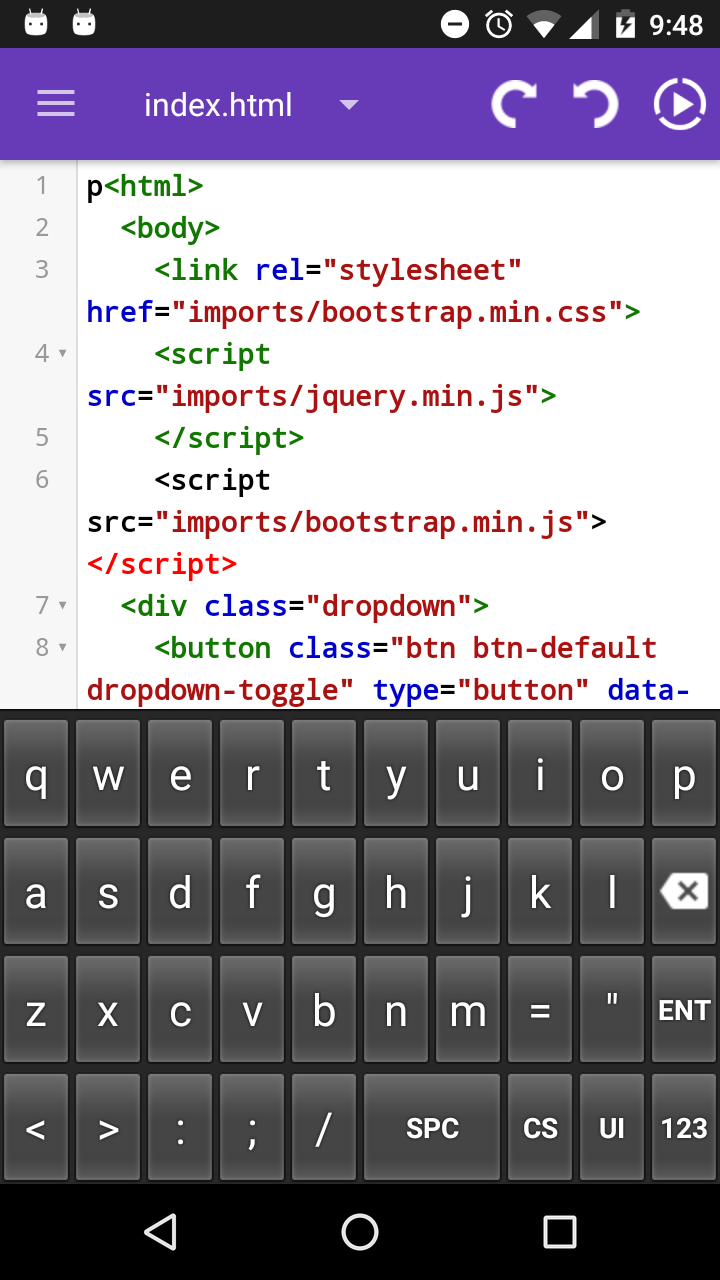
Task: Tap the Android back navigation button
Action: pyautogui.click(x=160, y=1232)
